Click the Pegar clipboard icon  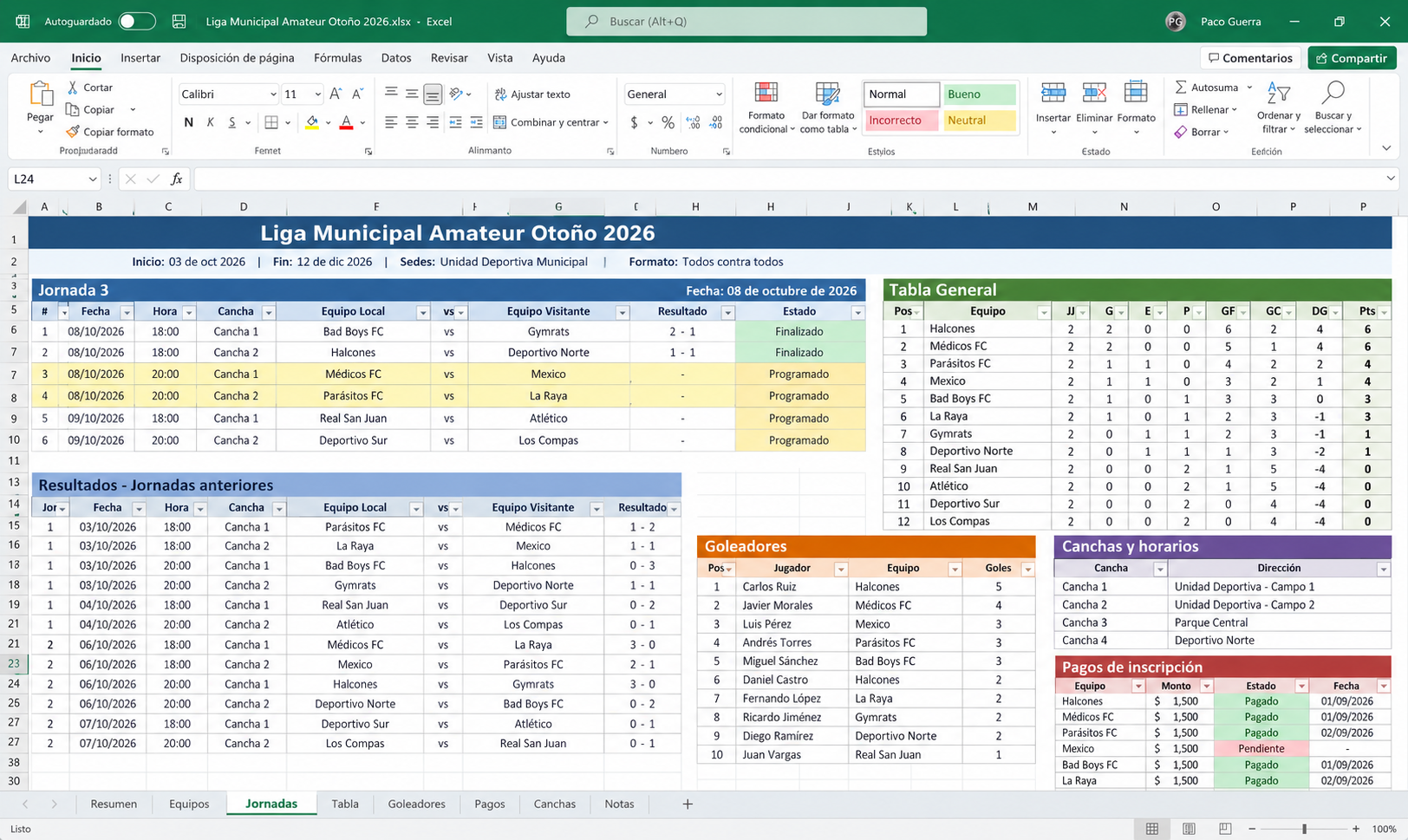coord(40,94)
